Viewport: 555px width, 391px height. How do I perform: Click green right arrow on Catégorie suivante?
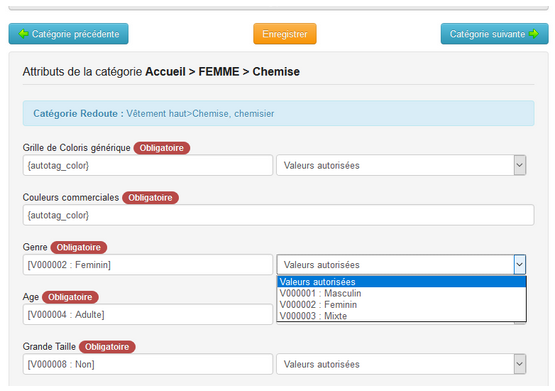tap(533, 34)
